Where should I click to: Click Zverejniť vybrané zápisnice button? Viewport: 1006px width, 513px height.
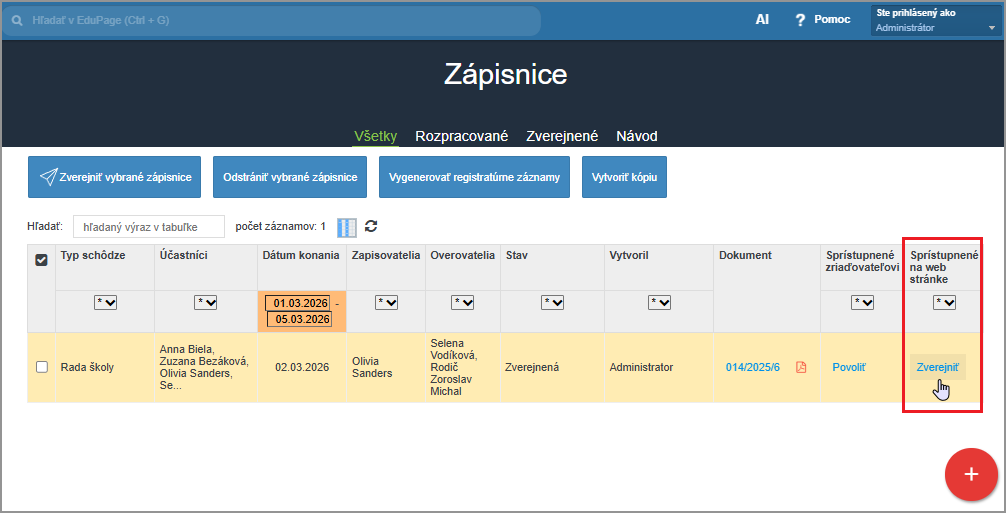click(x=115, y=177)
